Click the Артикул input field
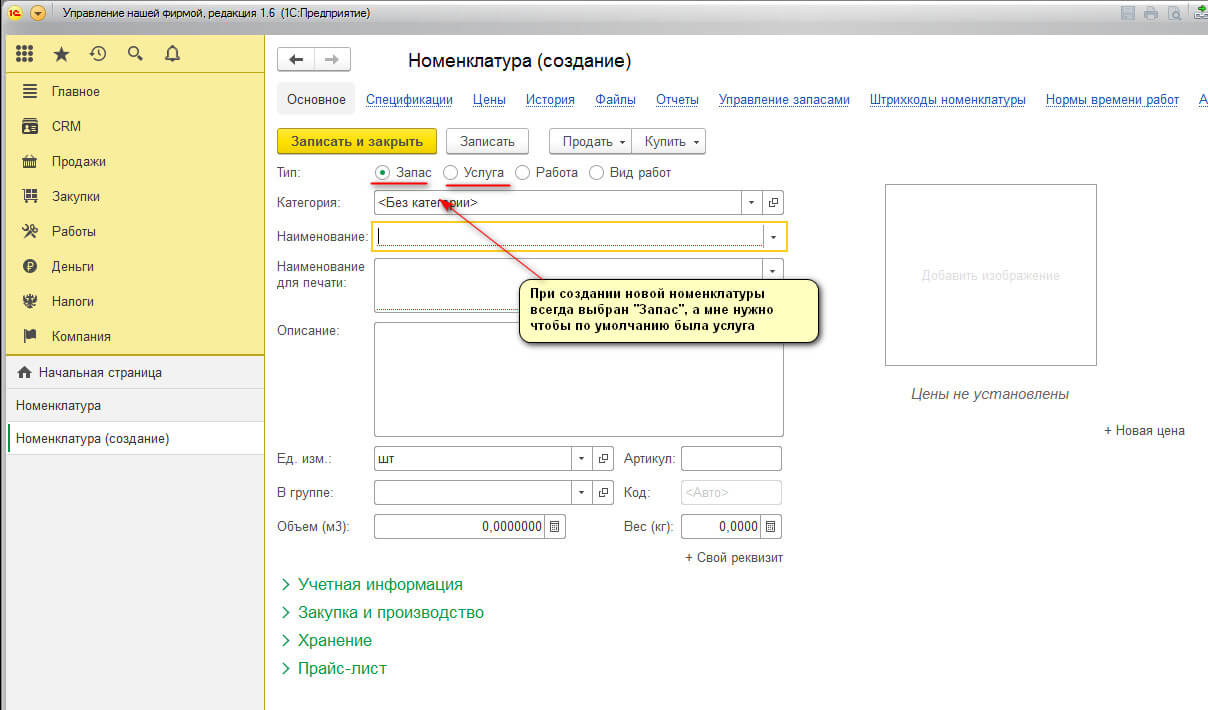The image size is (1208, 710). pos(731,459)
